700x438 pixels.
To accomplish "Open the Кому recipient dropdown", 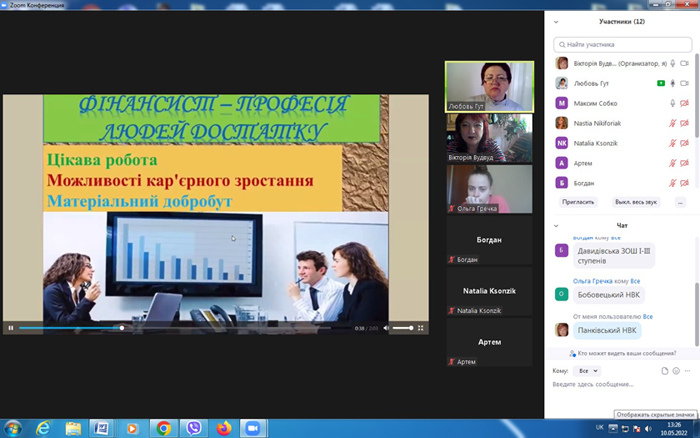I will click(587, 371).
